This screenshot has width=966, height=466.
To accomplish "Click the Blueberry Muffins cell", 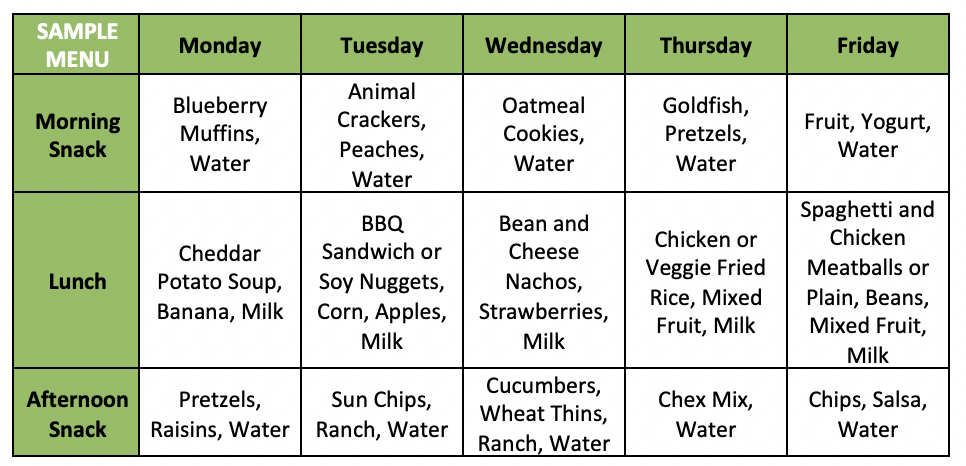I will tap(220, 135).
